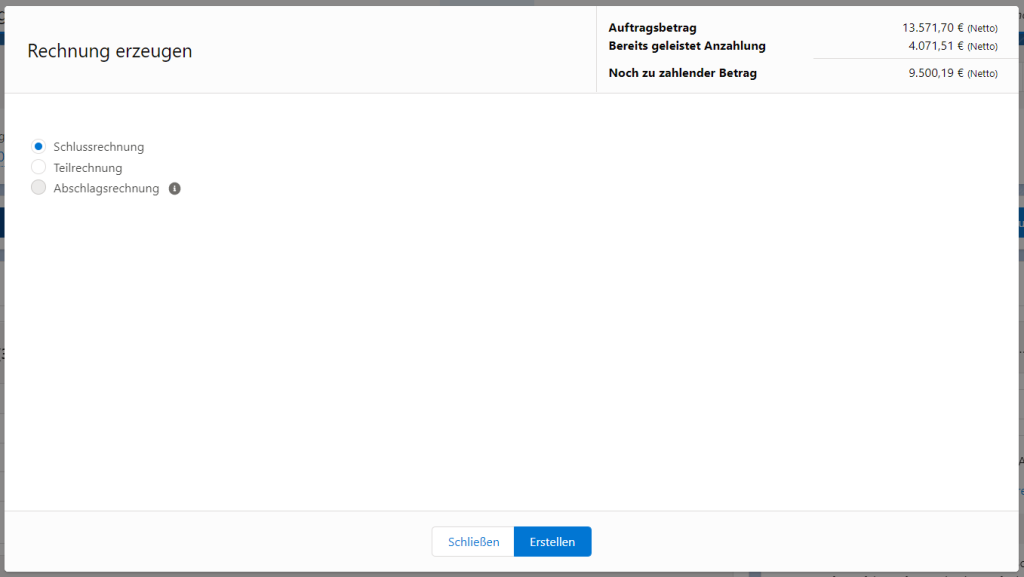Viewport: 1024px width, 577px height.
Task: Click the blue Erstellen button
Action: pos(552,542)
